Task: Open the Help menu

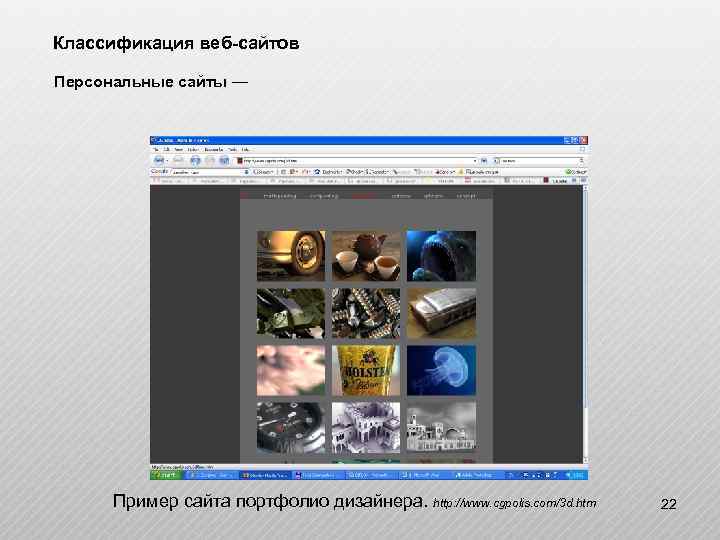Action: 245,150
